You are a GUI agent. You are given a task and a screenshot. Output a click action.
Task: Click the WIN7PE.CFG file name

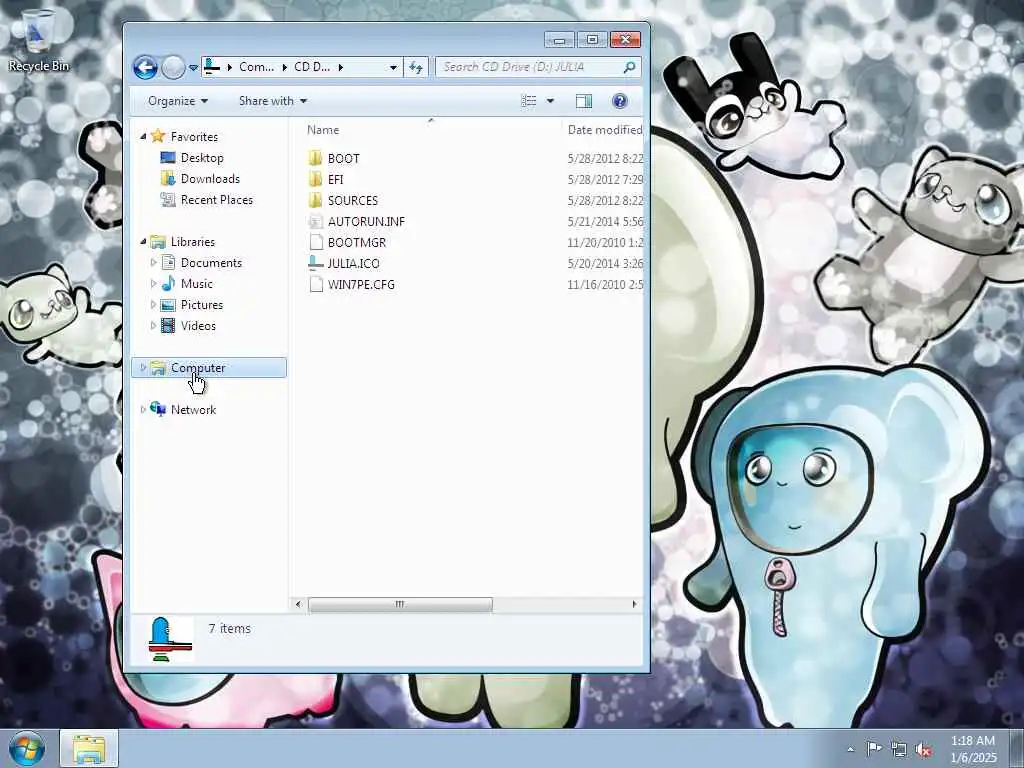[361, 284]
